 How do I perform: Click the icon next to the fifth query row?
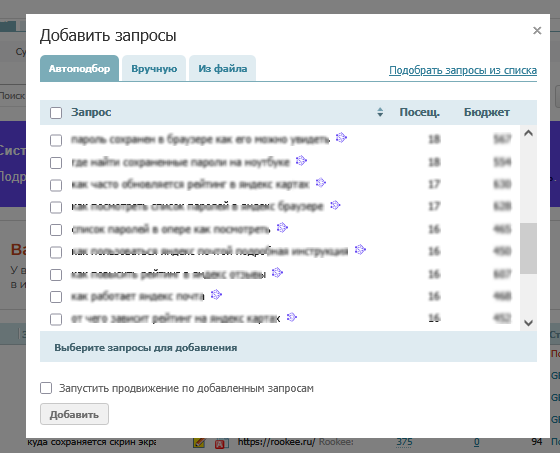pyautogui.click(x=282, y=228)
